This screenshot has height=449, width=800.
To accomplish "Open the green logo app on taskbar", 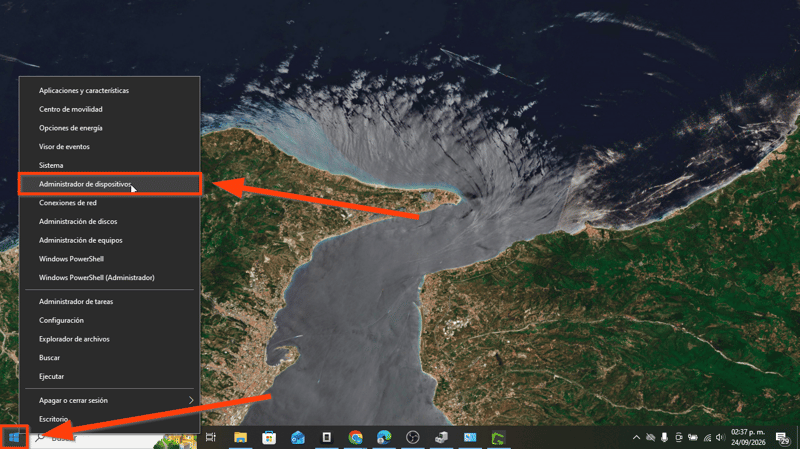I will click(x=498, y=438).
